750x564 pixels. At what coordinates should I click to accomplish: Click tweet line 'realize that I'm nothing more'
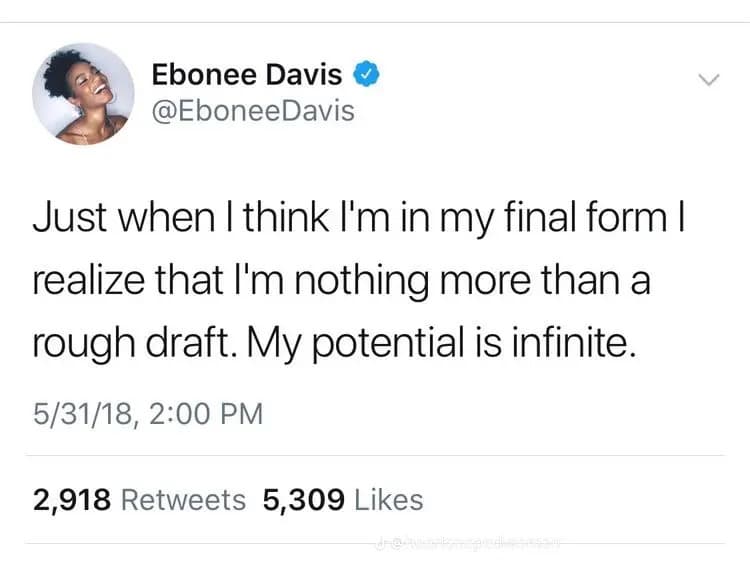(341, 281)
